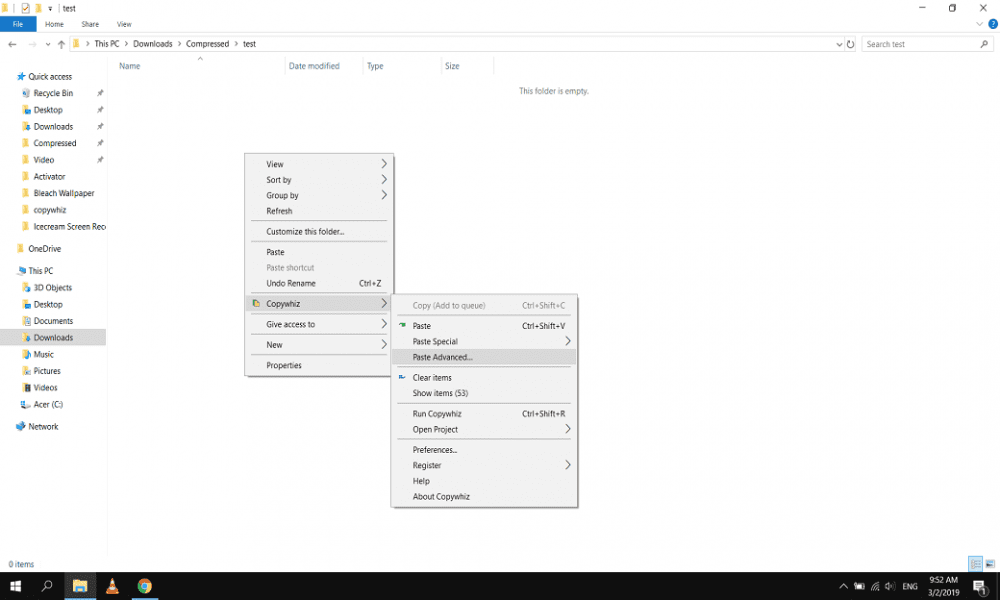Click the up-one-level arrow icon
Viewport: 1000px width, 600px height.
click(61, 43)
